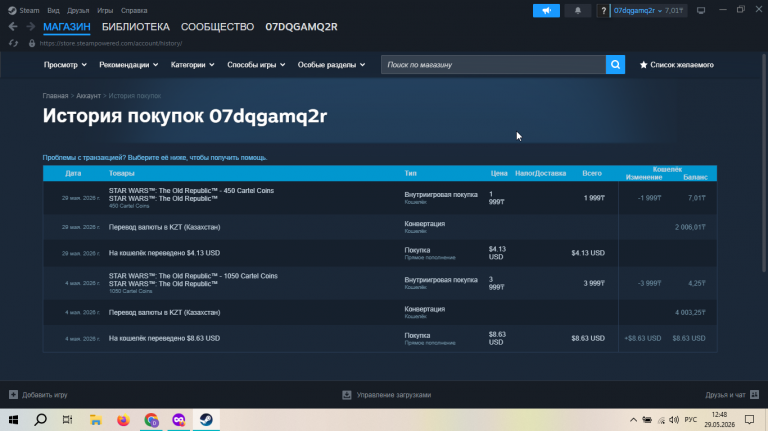Click the magnifier search button
The height and width of the screenshot is (431, 768).
coord(615,65)
